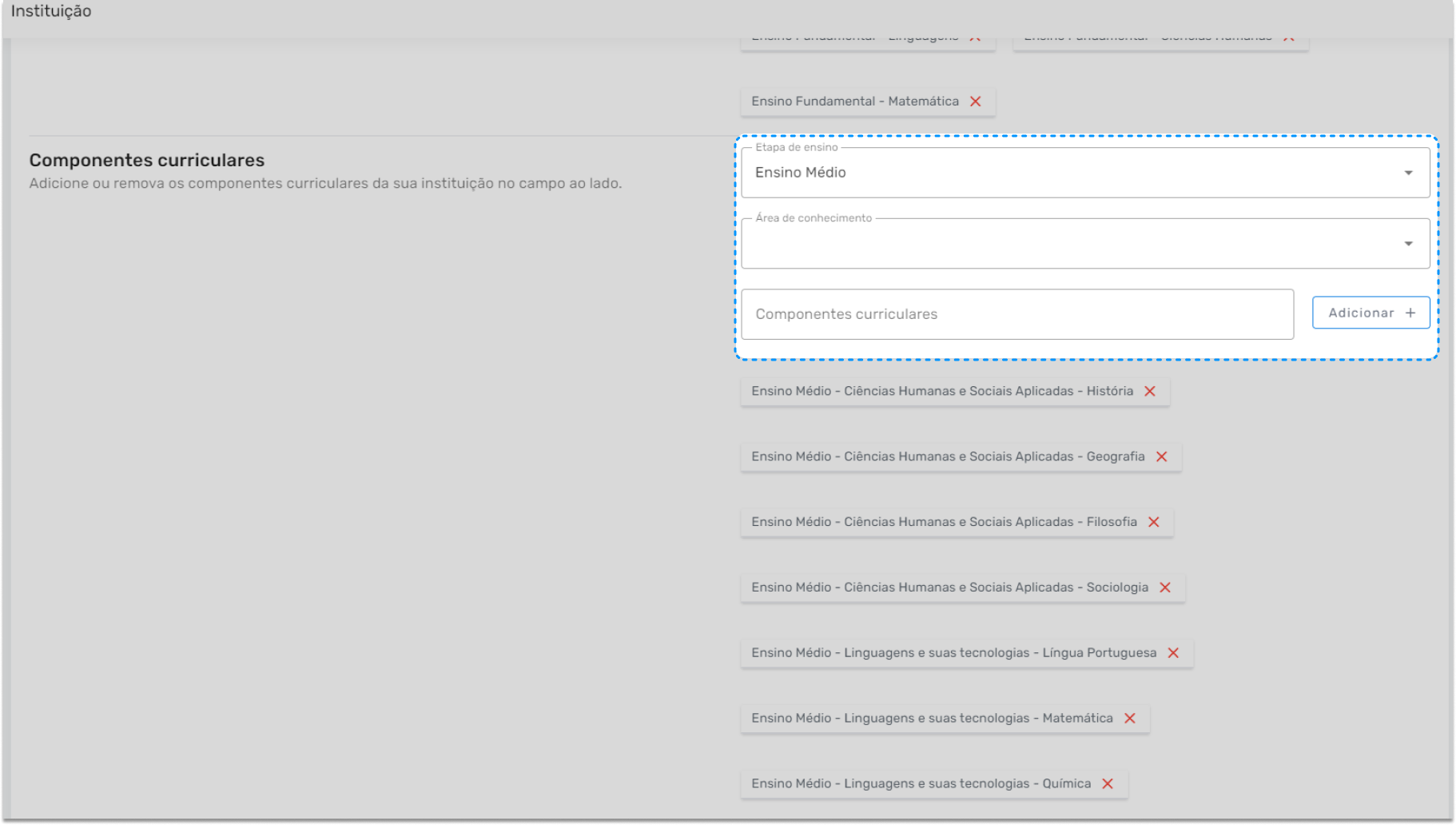Click the Língua Portuguesa chip text

pos(953,653)
